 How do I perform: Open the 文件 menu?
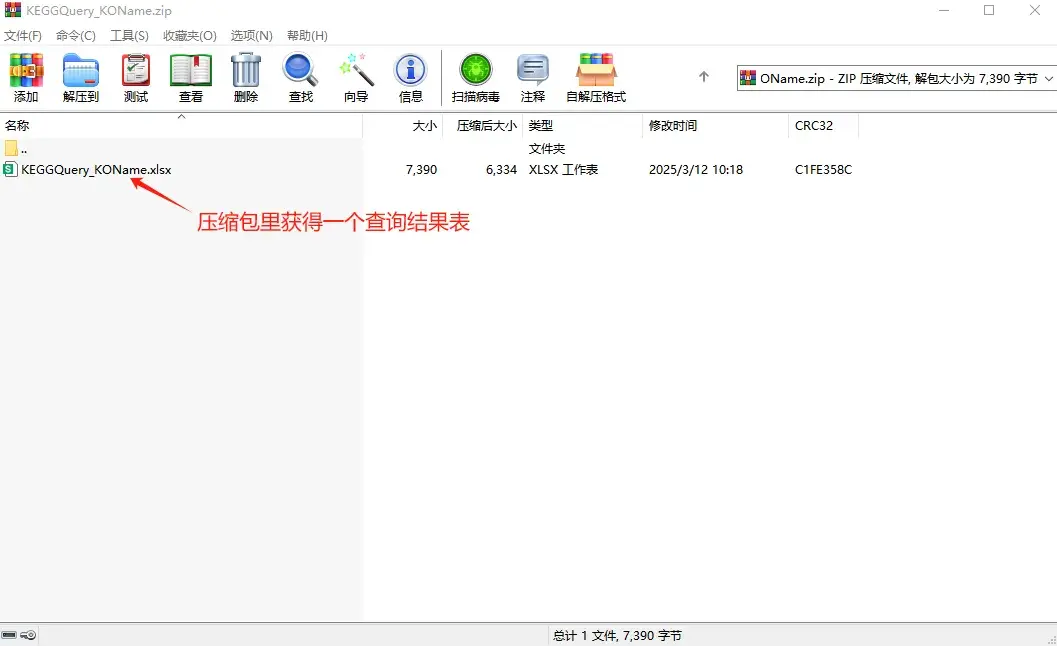point(25,35)
